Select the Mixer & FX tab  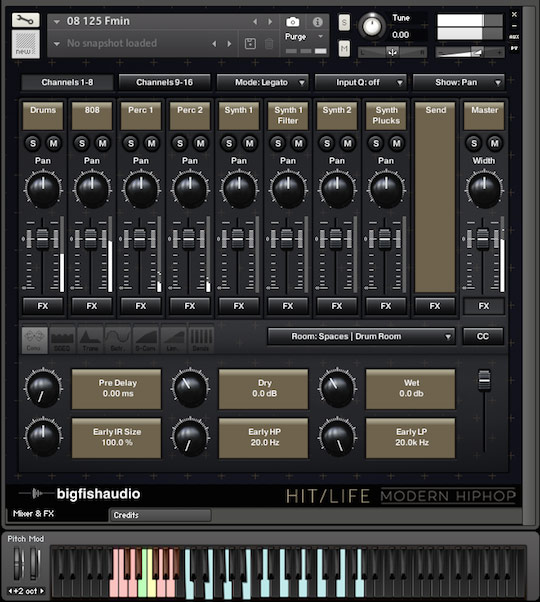[57, 514]
